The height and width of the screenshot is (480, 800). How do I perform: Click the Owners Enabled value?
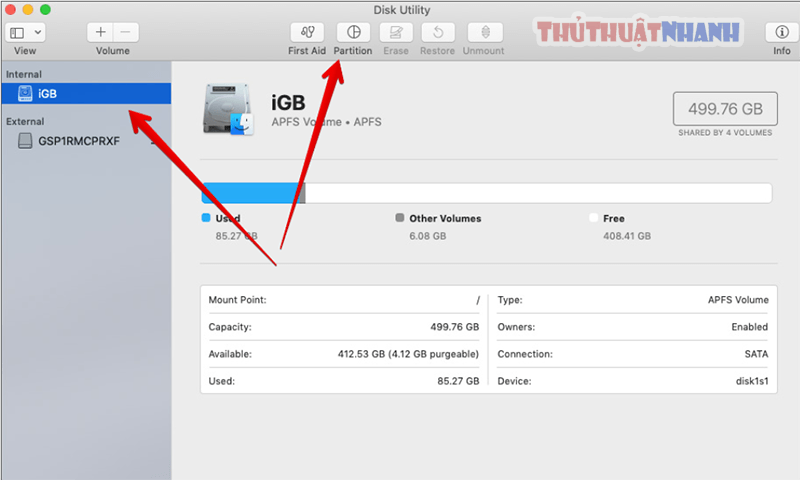749,327
